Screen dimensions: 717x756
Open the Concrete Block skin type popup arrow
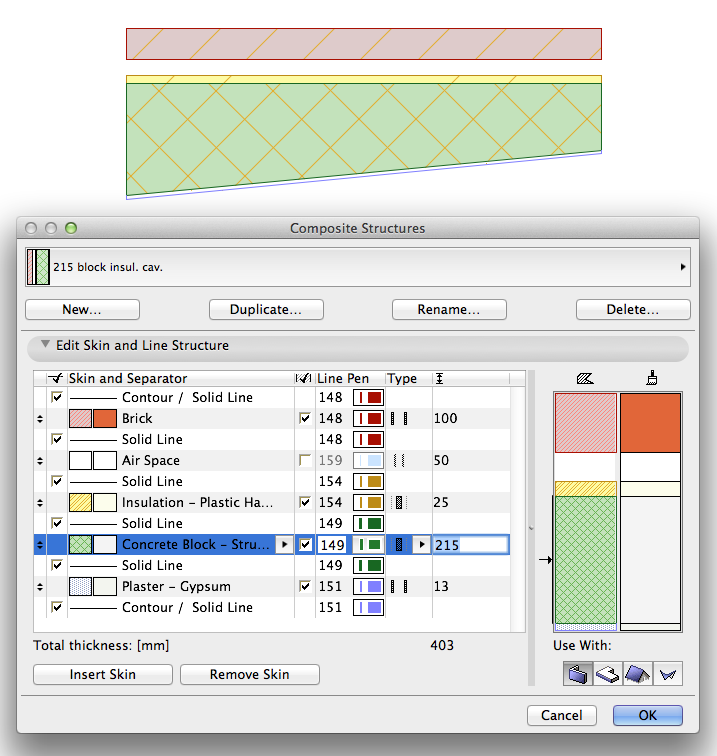[x=422, y=544]
